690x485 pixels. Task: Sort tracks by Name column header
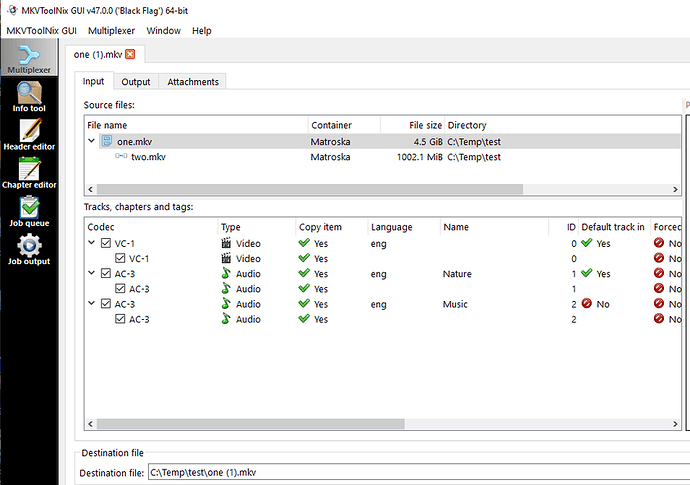[x=494, y=227]
